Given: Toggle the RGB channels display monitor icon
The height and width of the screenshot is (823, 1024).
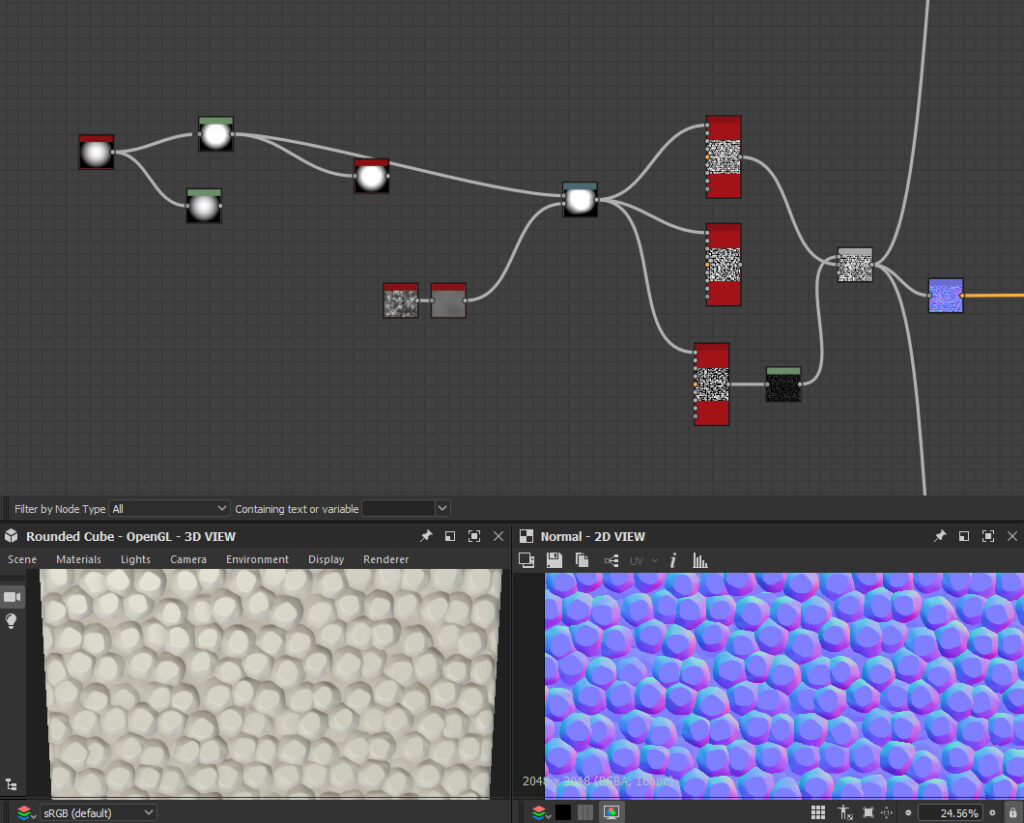Looking at the screenshot, I should pyautogui.click(x=611, y=813).
